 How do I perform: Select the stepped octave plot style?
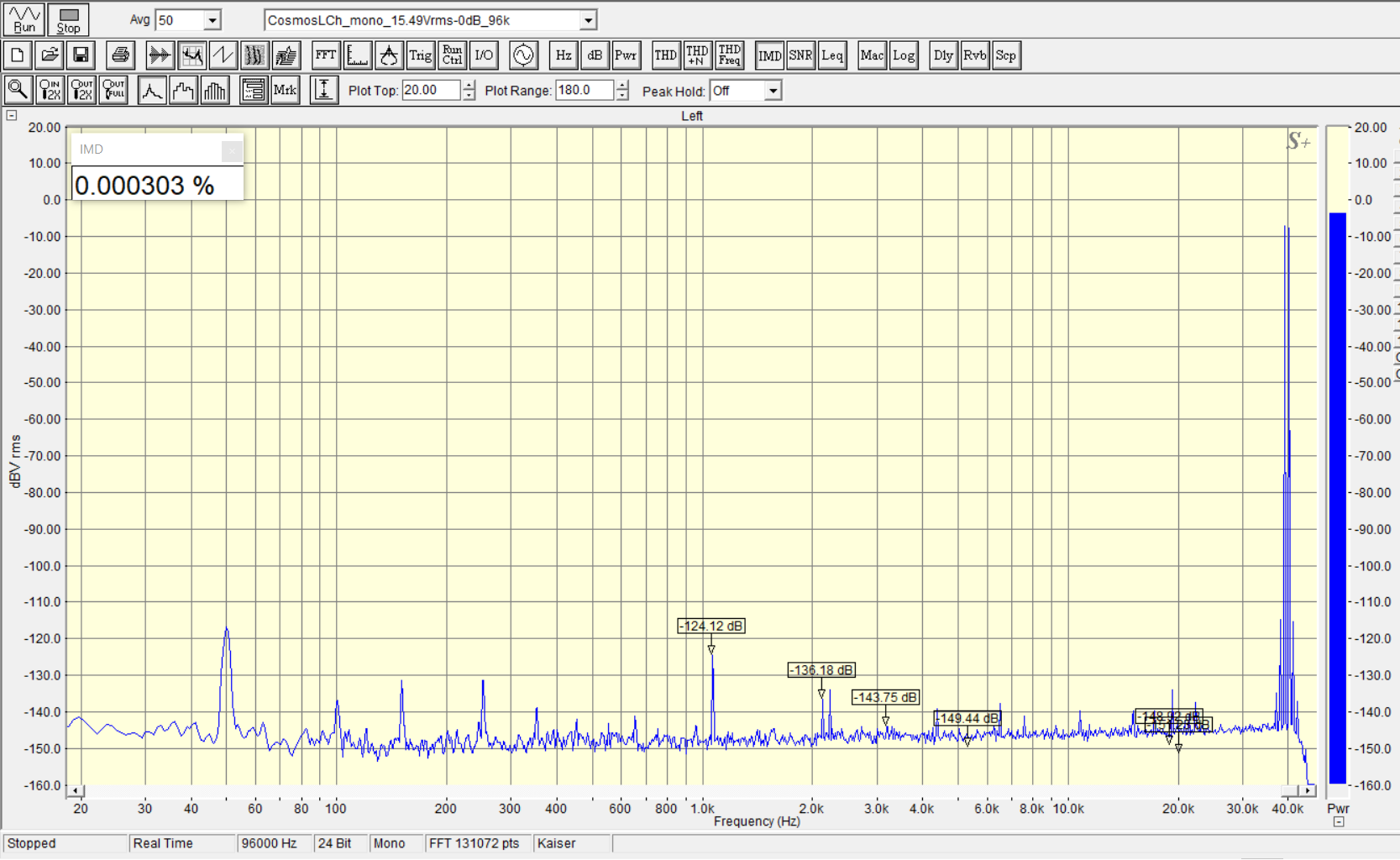click(x=183, y=90)
